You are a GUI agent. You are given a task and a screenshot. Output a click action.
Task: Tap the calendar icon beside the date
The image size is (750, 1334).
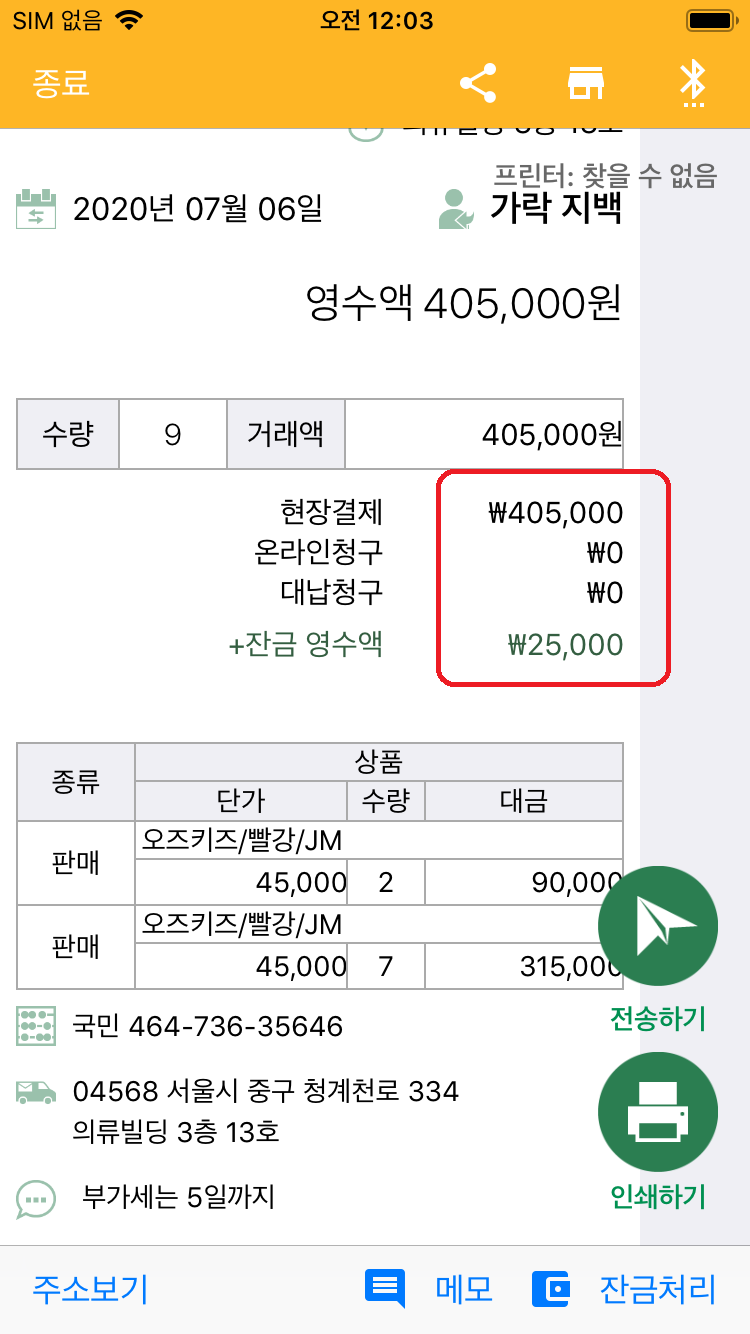point(37,210)
